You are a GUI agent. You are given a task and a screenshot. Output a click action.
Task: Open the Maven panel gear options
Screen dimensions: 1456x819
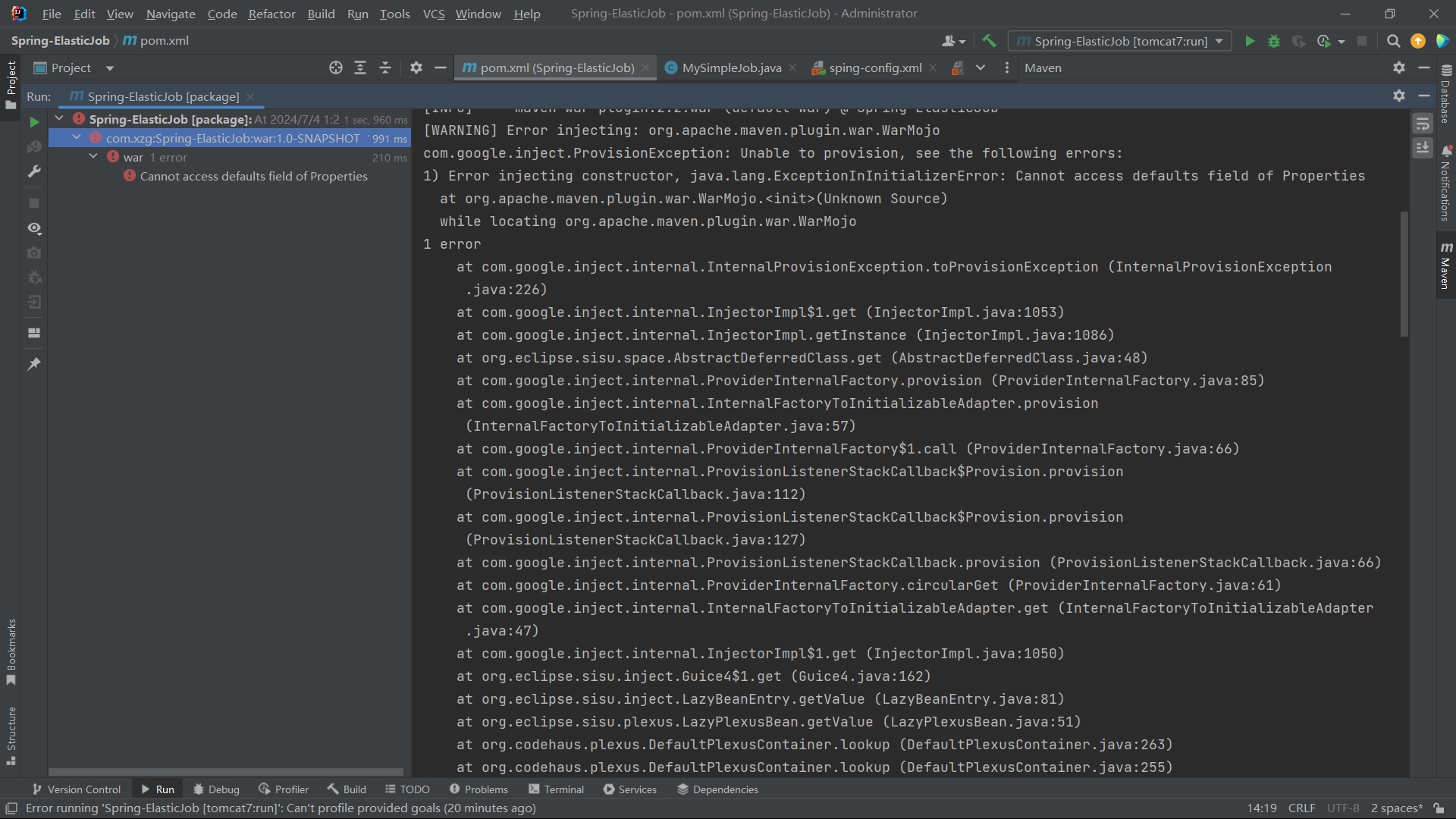(1399, 67)
